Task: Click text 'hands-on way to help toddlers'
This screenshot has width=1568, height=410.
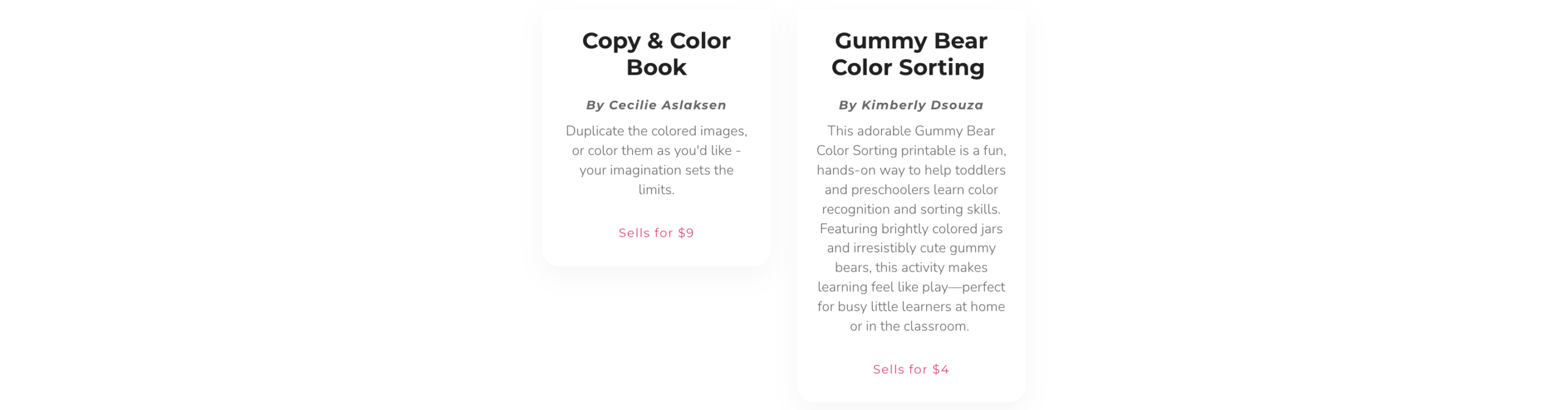Action: (910, 170)
